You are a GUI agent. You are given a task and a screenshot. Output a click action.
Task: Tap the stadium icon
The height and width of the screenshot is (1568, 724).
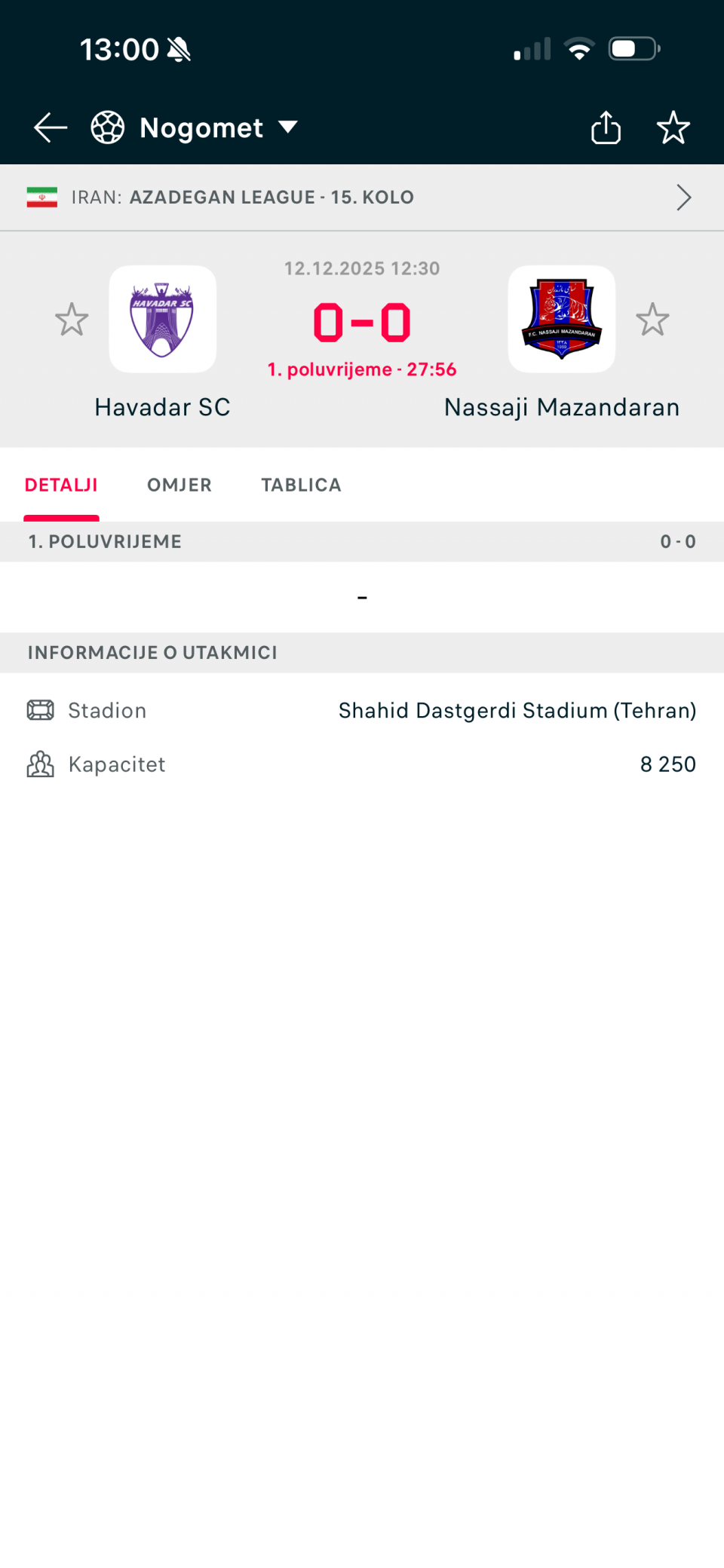coord(41,710)
